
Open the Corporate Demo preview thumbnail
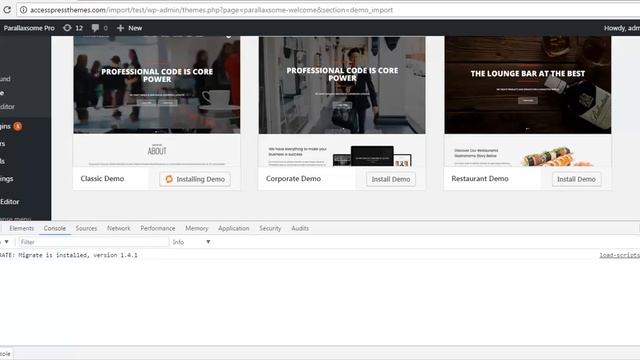pos(342,101)
